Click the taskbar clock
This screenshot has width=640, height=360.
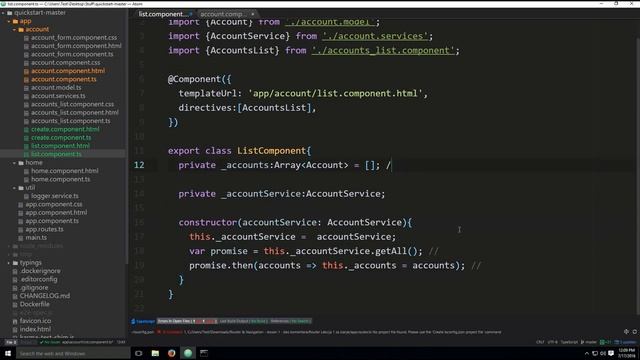click(x=627, y=353)
